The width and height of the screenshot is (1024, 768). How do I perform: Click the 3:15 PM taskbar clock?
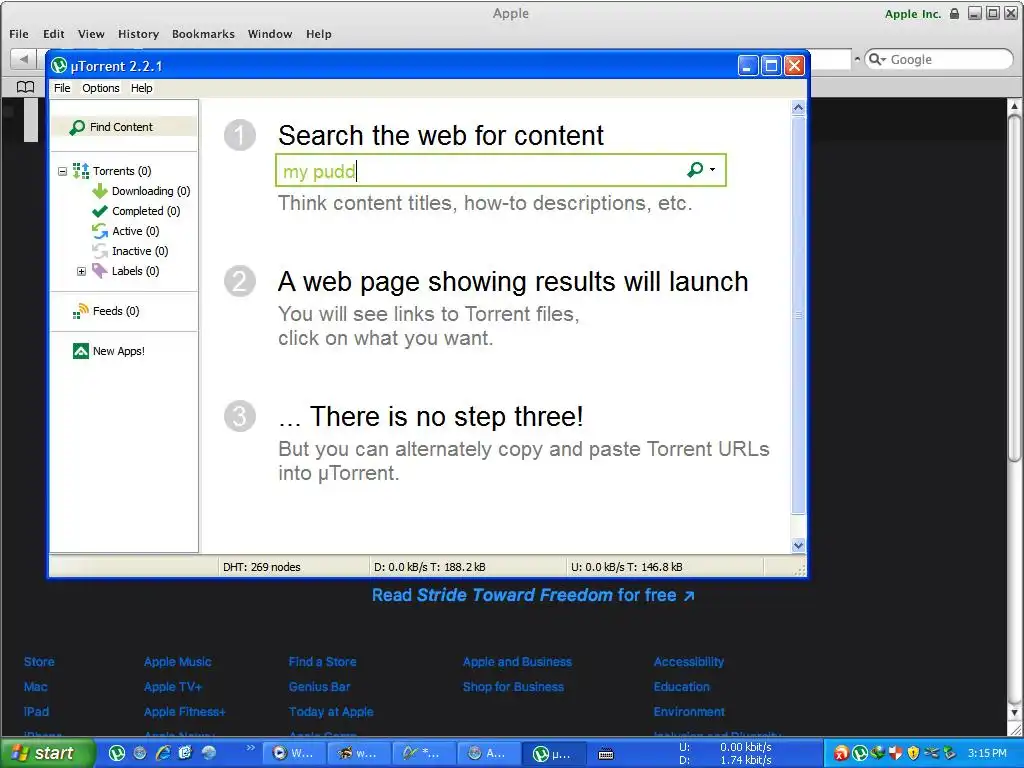coord(987,753)
